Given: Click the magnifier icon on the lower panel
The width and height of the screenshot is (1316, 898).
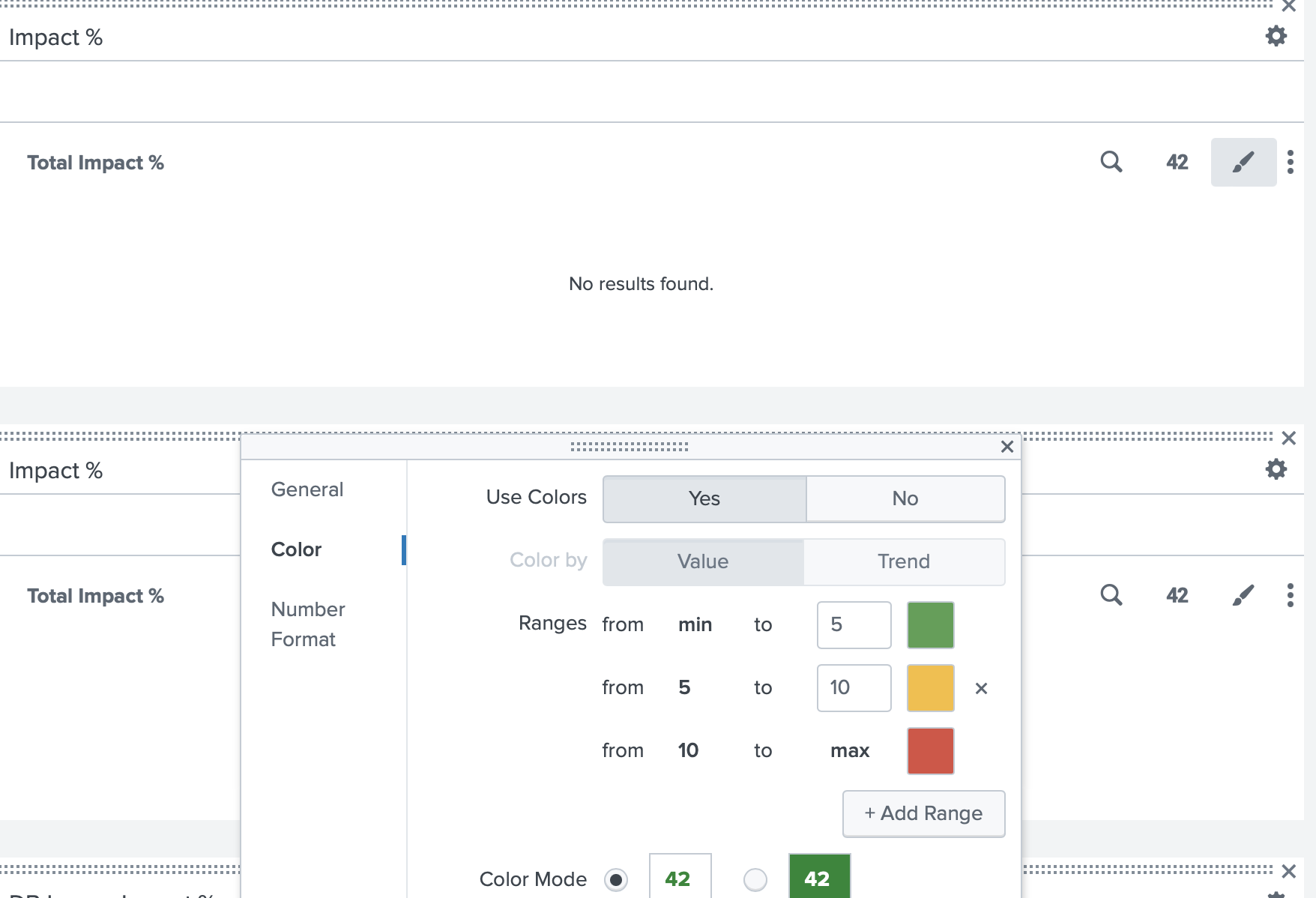Looking at the screenshot, I should [x=1112, y=595].
